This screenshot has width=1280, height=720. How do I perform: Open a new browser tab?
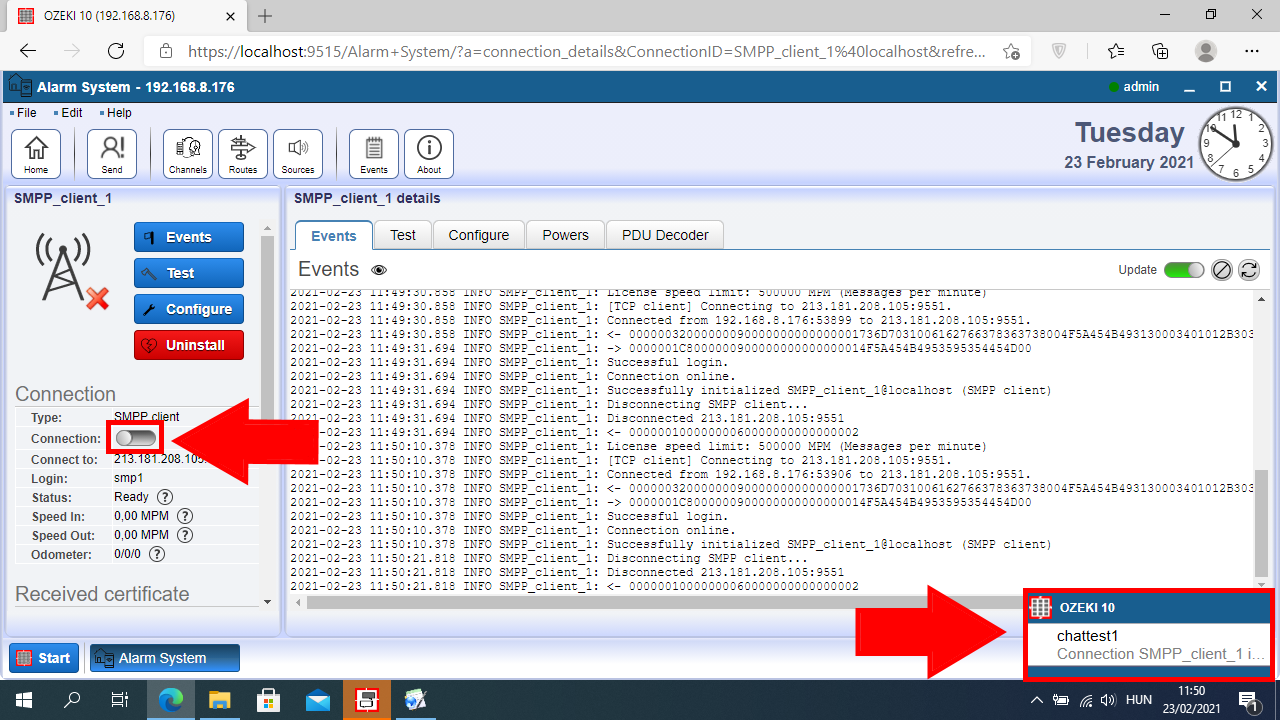[265, 16]
